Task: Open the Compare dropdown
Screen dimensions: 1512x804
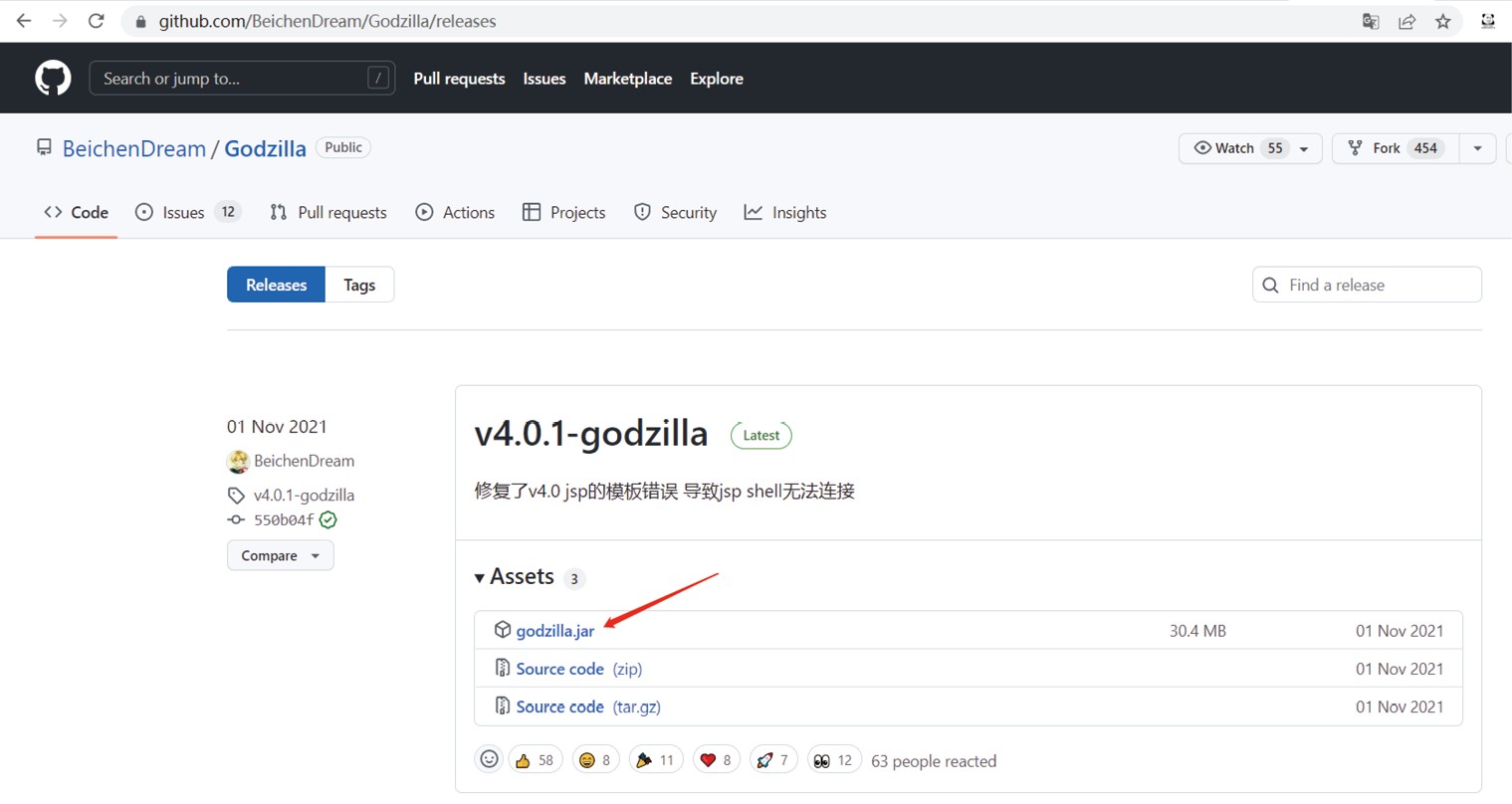Action: click(281, 555)
